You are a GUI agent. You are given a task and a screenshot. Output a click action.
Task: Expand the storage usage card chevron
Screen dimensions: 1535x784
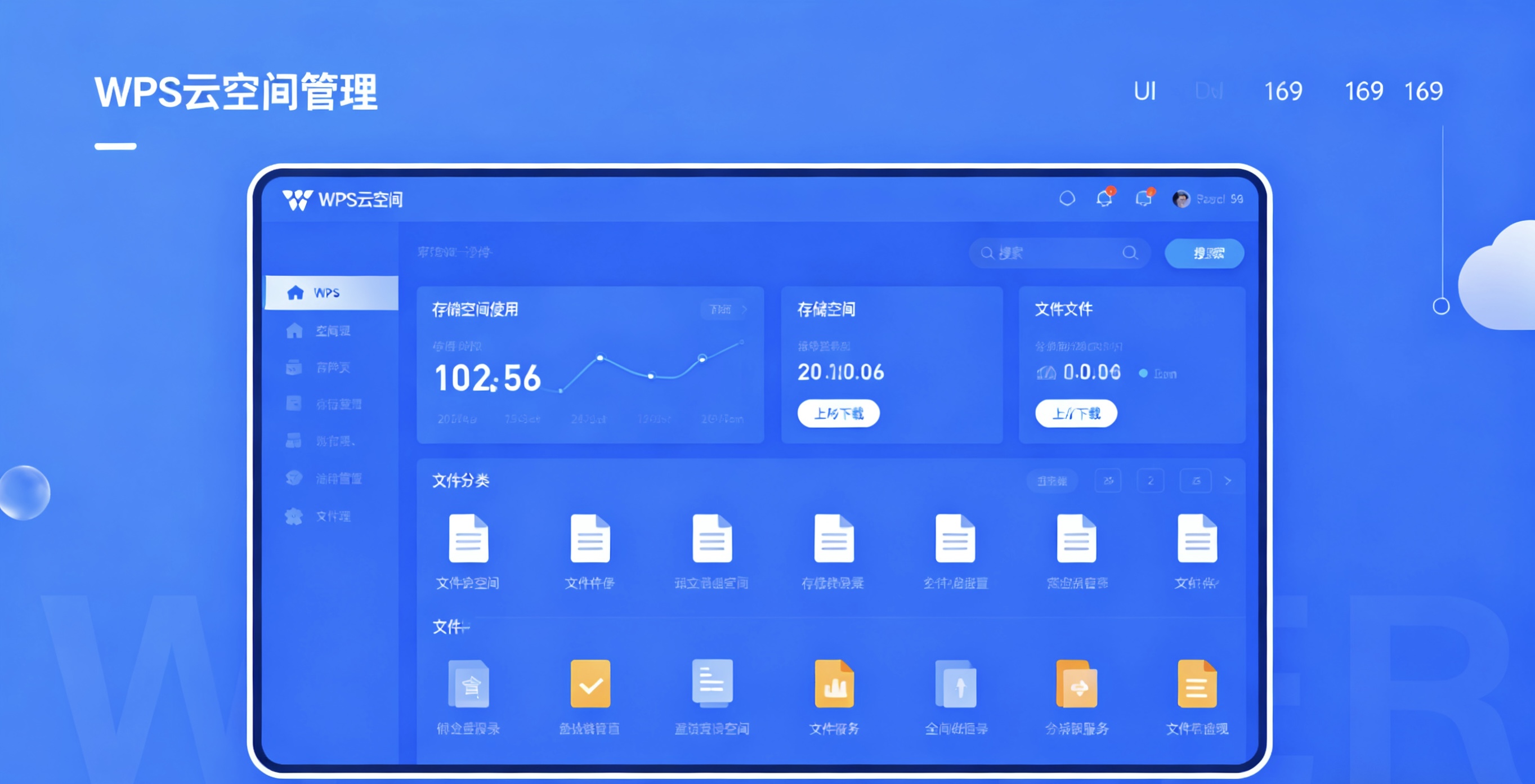[x=744, y=309]
